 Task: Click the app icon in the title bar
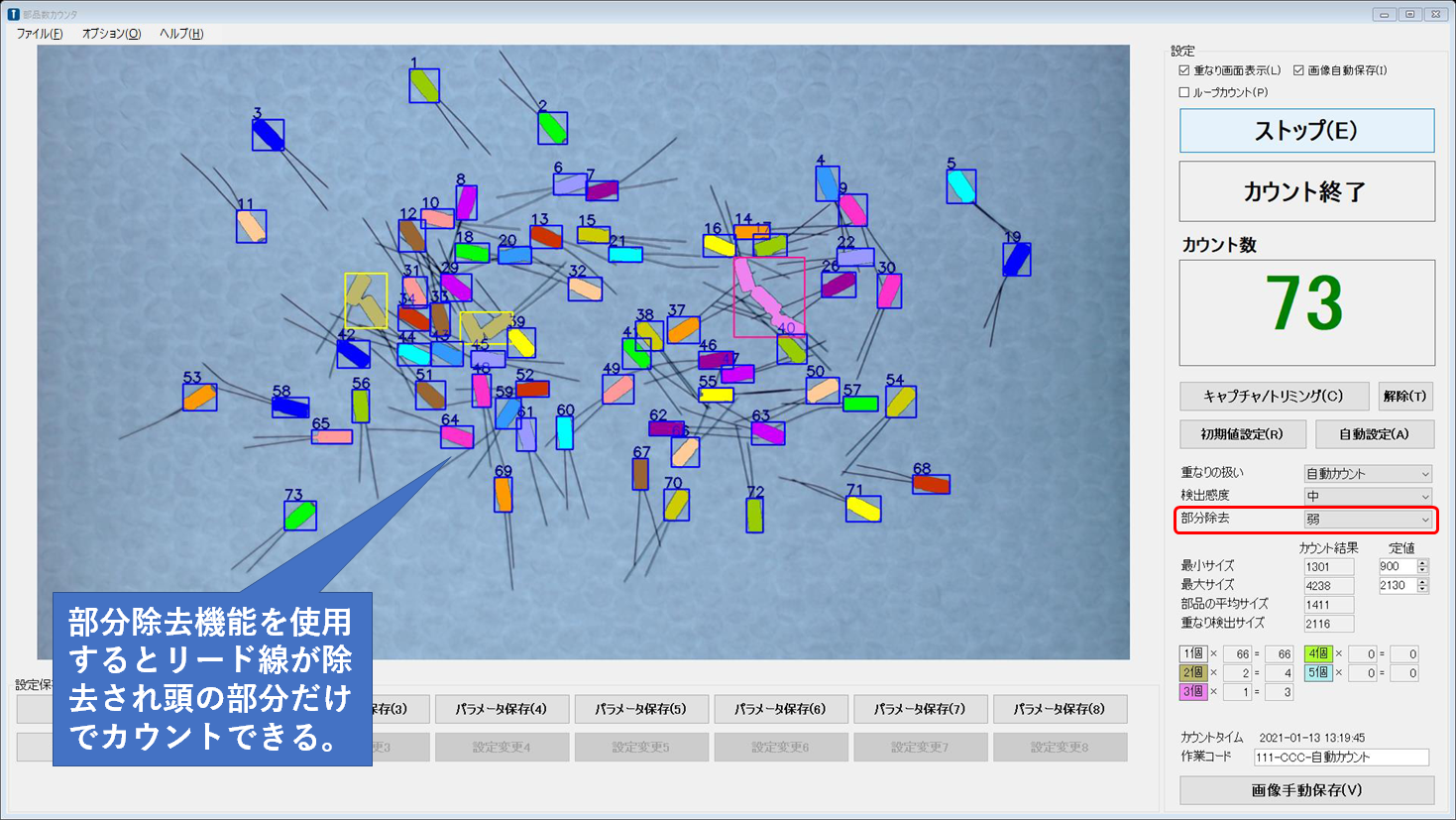coord(13,14)
